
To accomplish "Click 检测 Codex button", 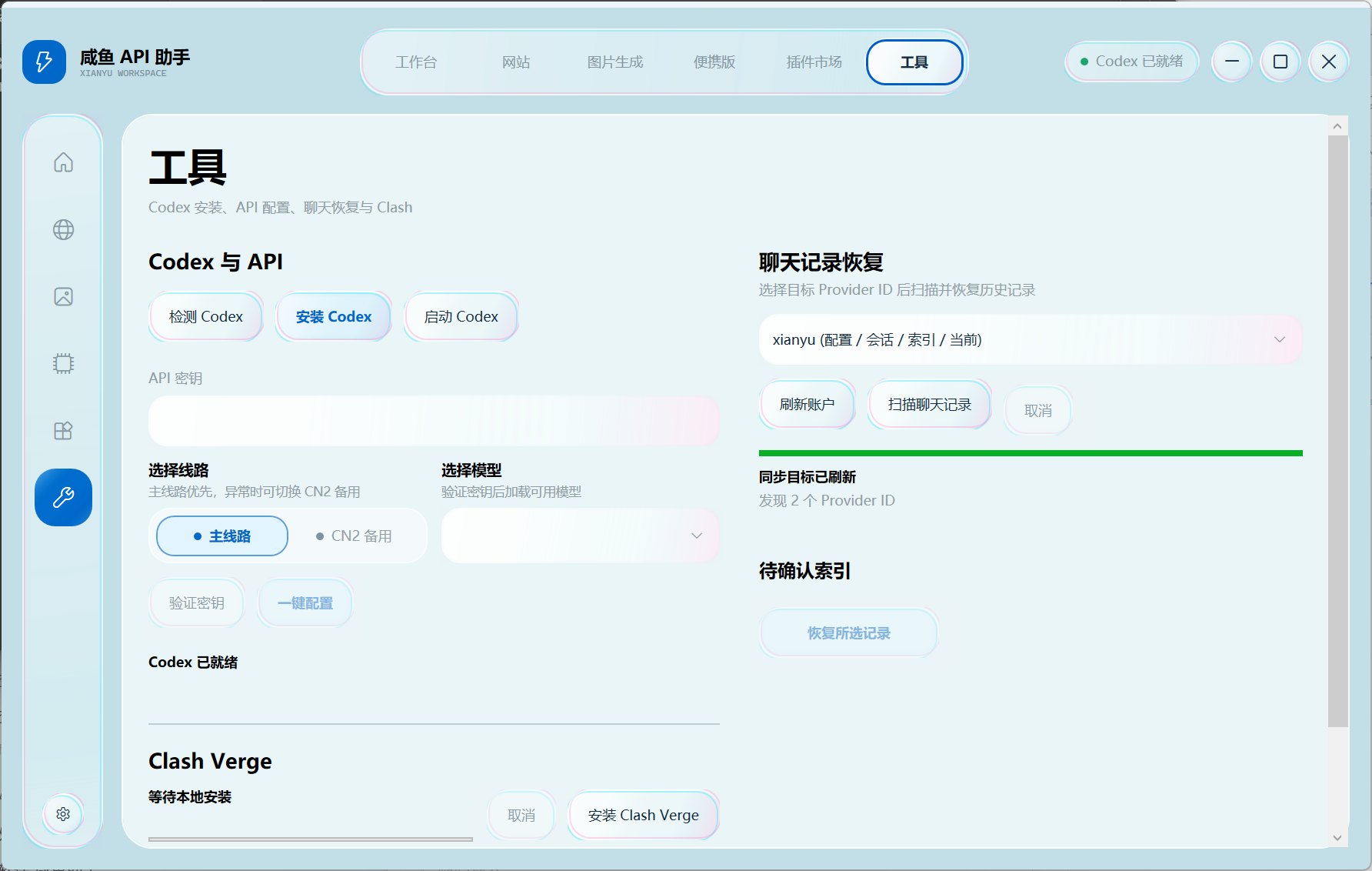I will pos(206,316).
